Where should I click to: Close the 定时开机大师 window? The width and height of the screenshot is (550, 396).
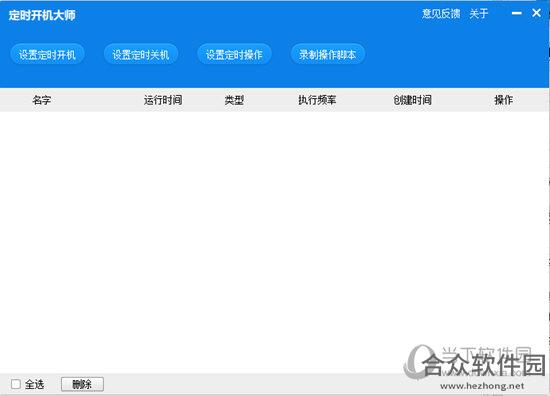536,13
